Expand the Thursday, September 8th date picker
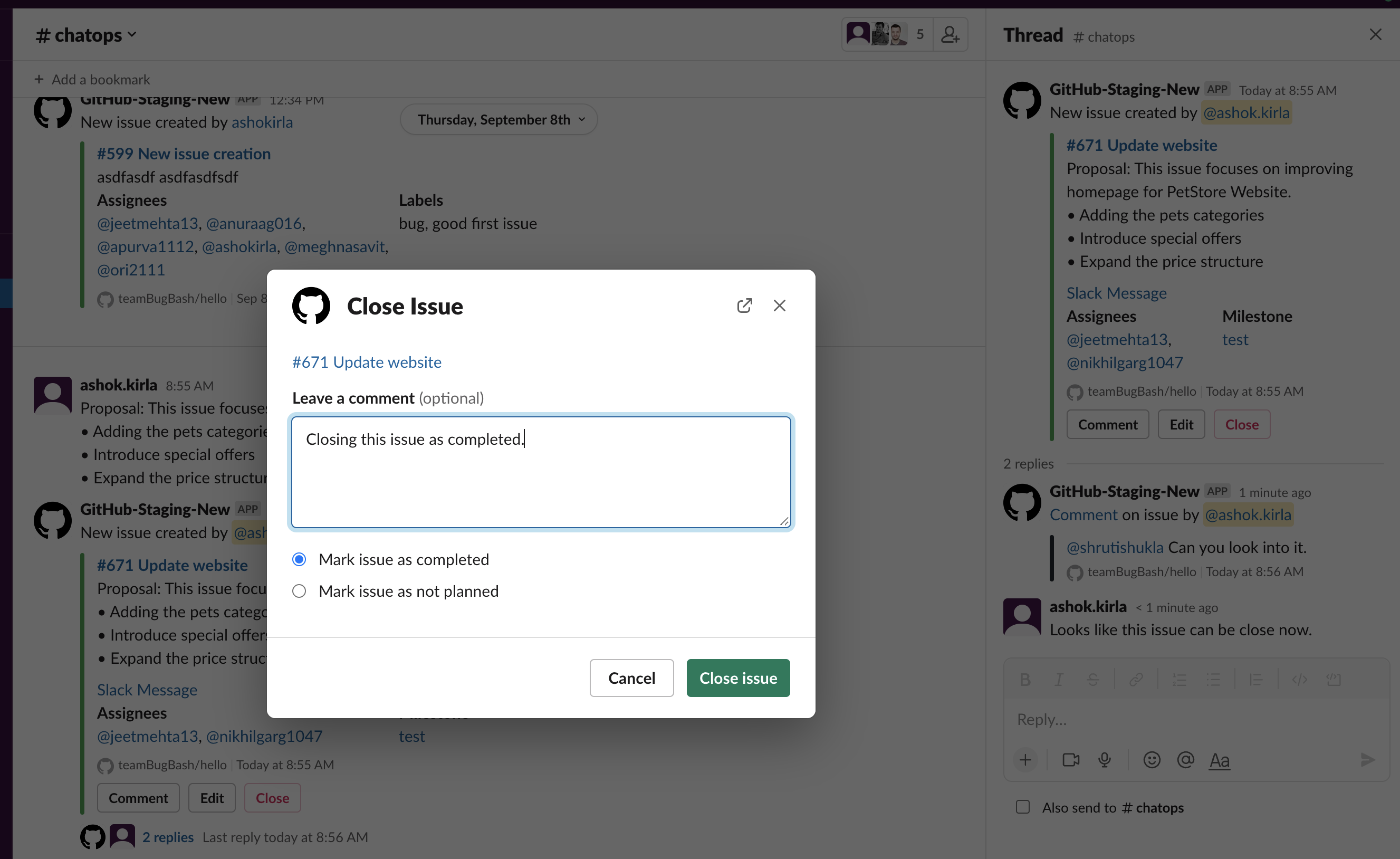The image size is (1400, 859). [498, 120]
